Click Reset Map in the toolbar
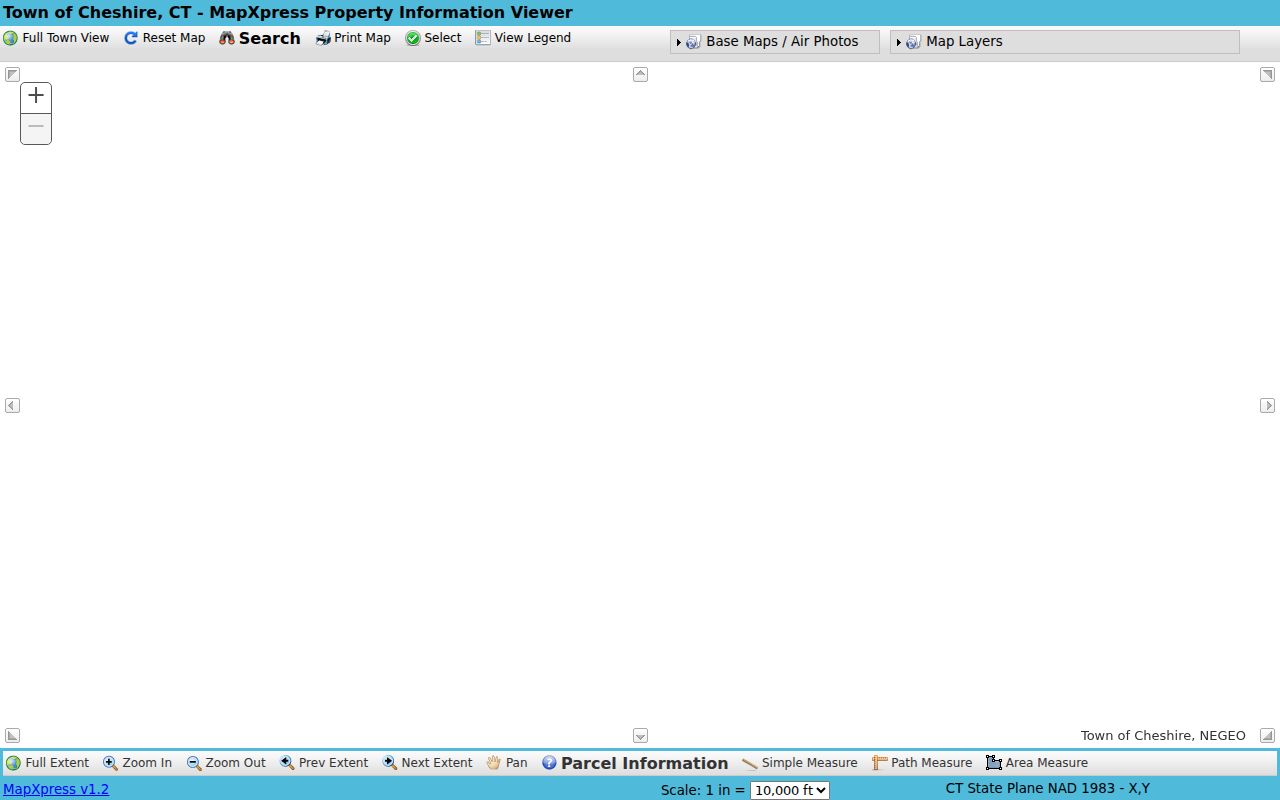The width and height of the screenshot is (1280, 800). coord(164,38)
